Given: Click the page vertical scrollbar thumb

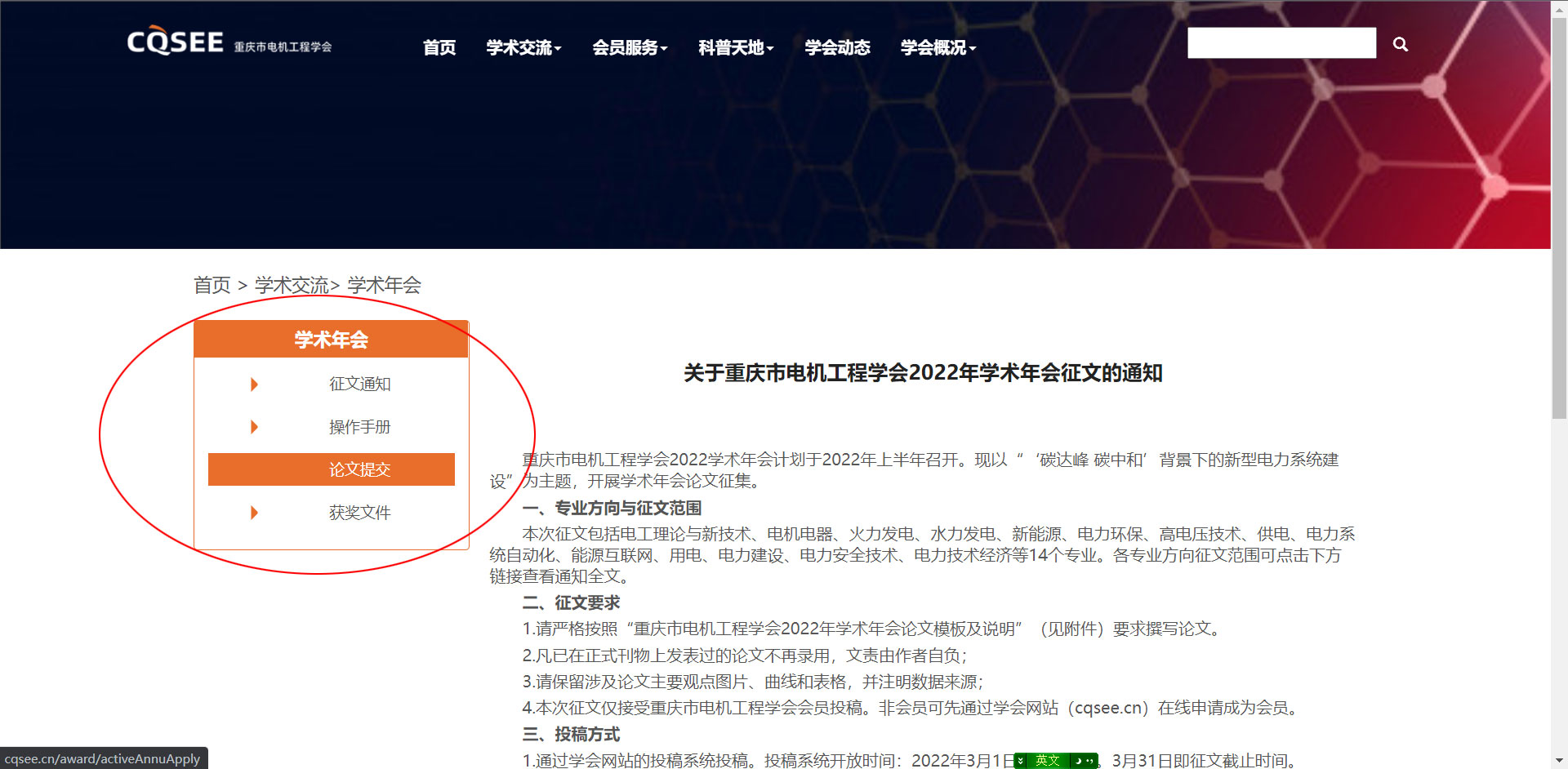Looking at the screenshot, I should coord(1559,217).
